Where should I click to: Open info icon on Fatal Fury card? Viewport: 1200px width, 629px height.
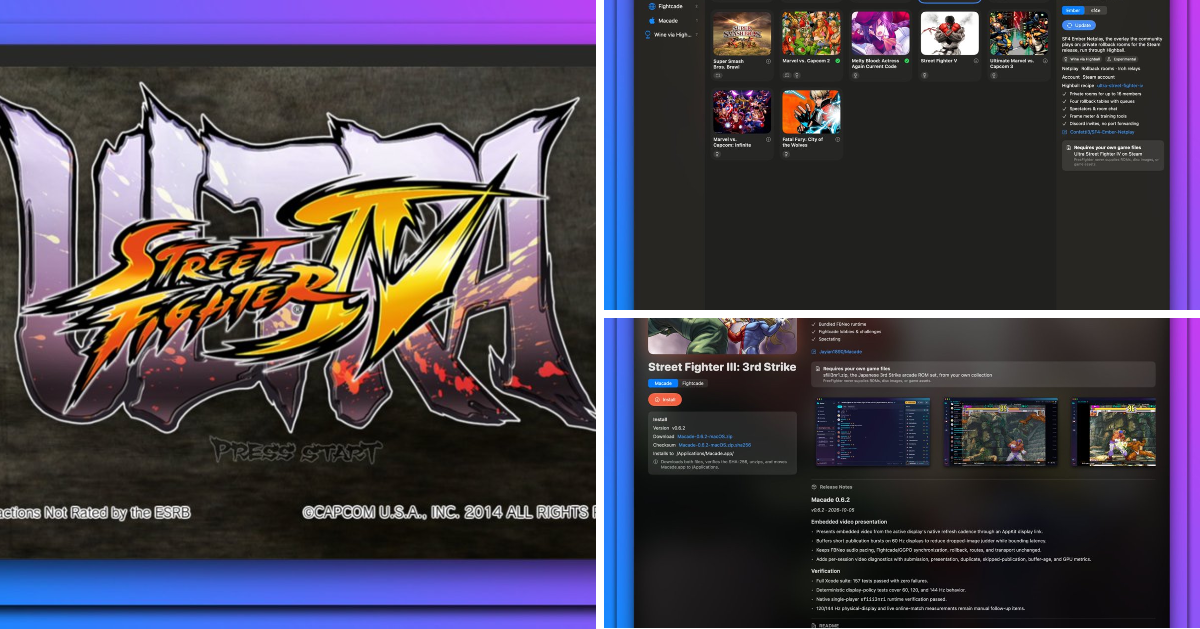pyautogui.click(x=837, y=140)
